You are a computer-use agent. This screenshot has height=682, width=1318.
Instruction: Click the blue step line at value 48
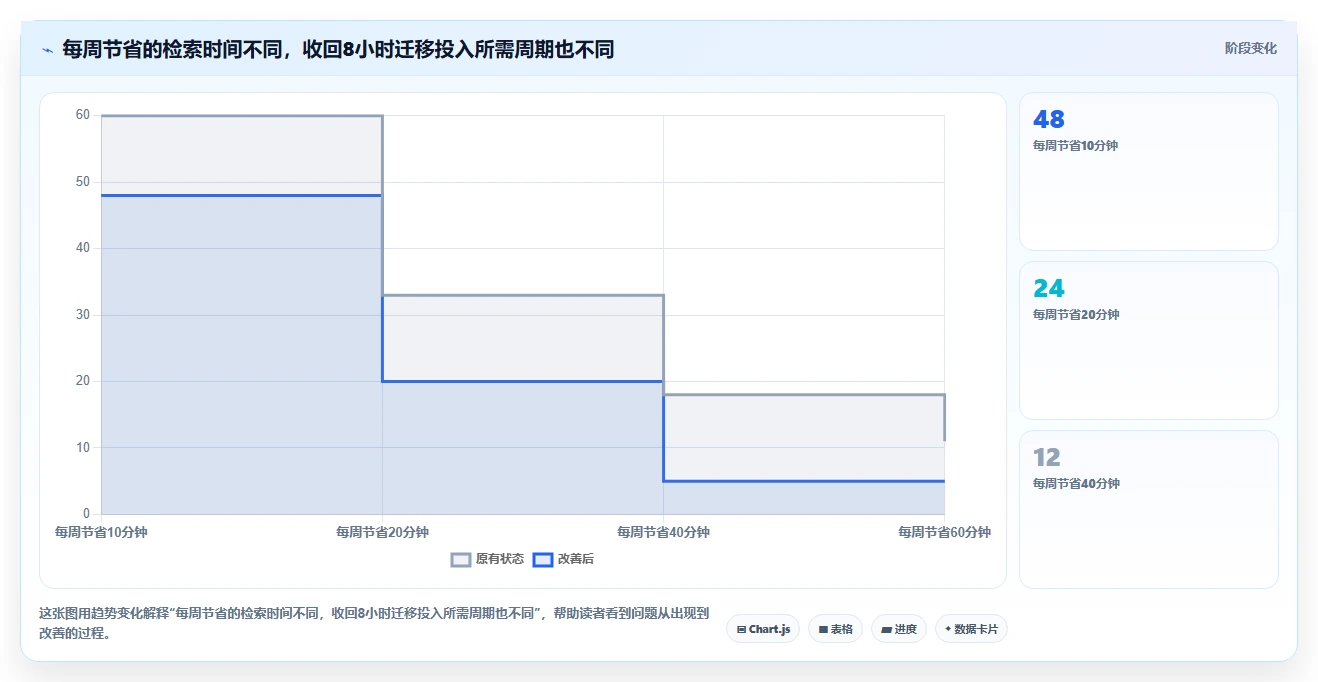(241, 195)
